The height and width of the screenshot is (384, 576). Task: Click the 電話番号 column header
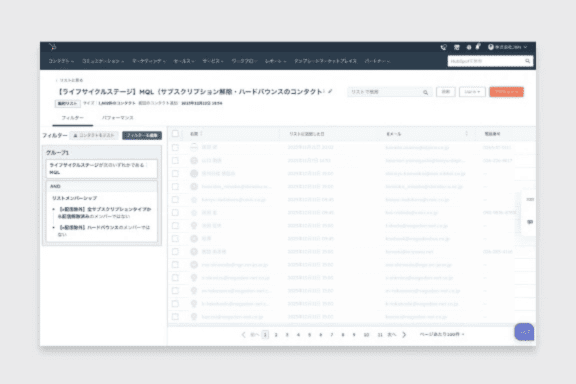click(x=492, y=134)
